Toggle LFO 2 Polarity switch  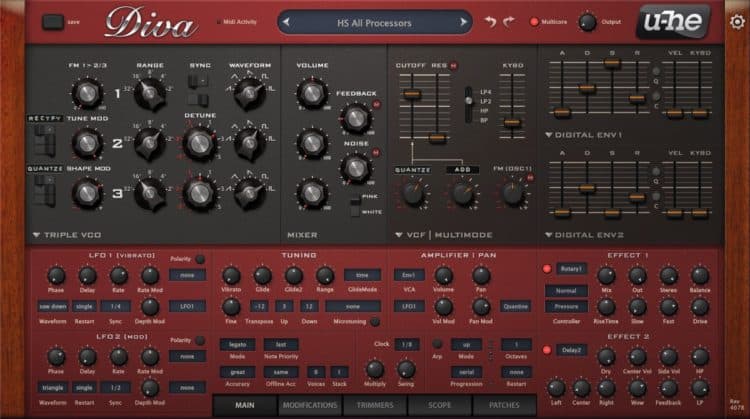200,341
